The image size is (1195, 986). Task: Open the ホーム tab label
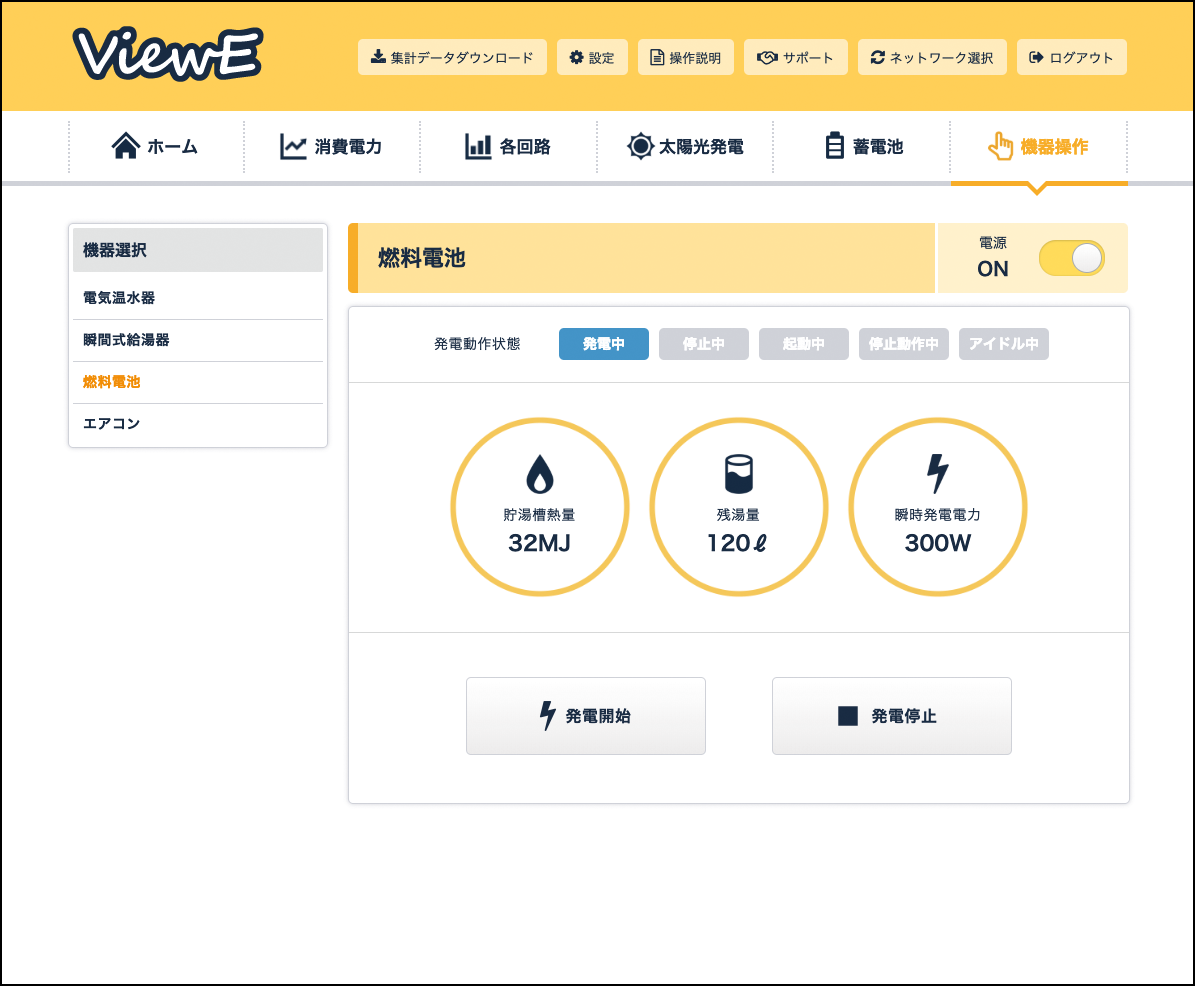click(x=172, y=146)
